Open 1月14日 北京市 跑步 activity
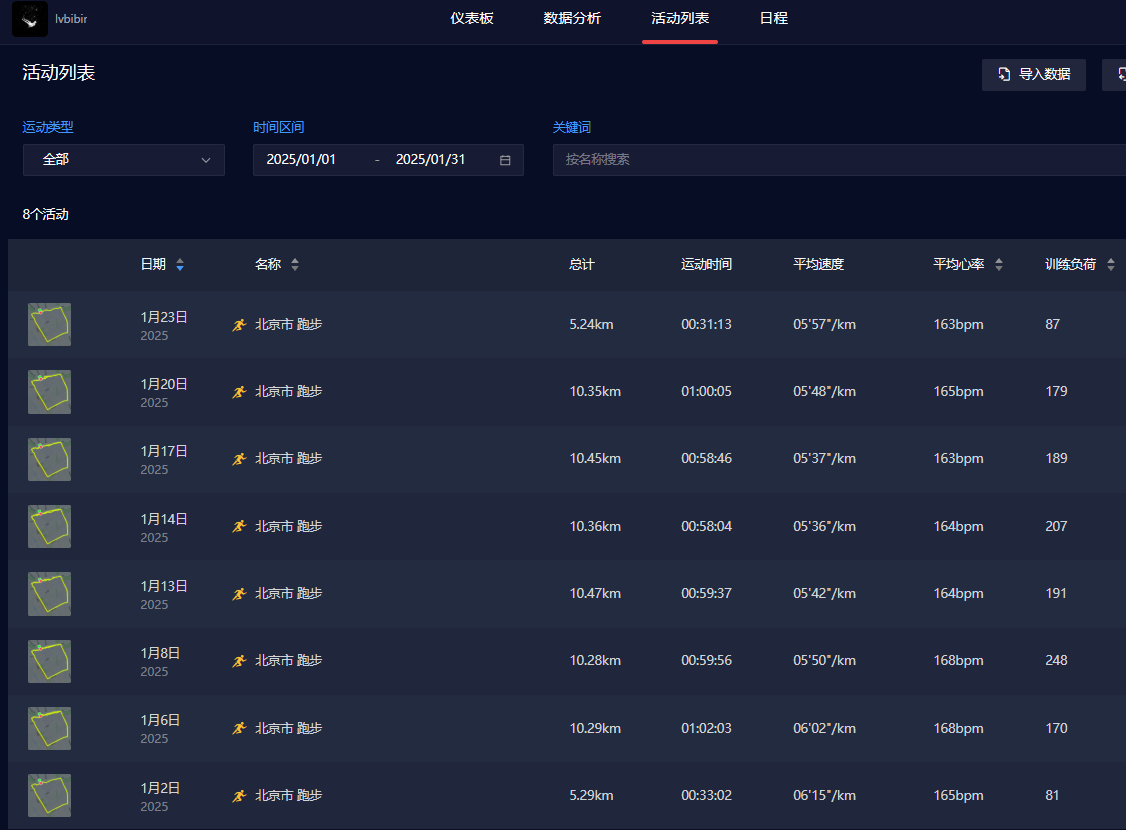The width and height of the screenshot is (1126, 830). [289, 527]
